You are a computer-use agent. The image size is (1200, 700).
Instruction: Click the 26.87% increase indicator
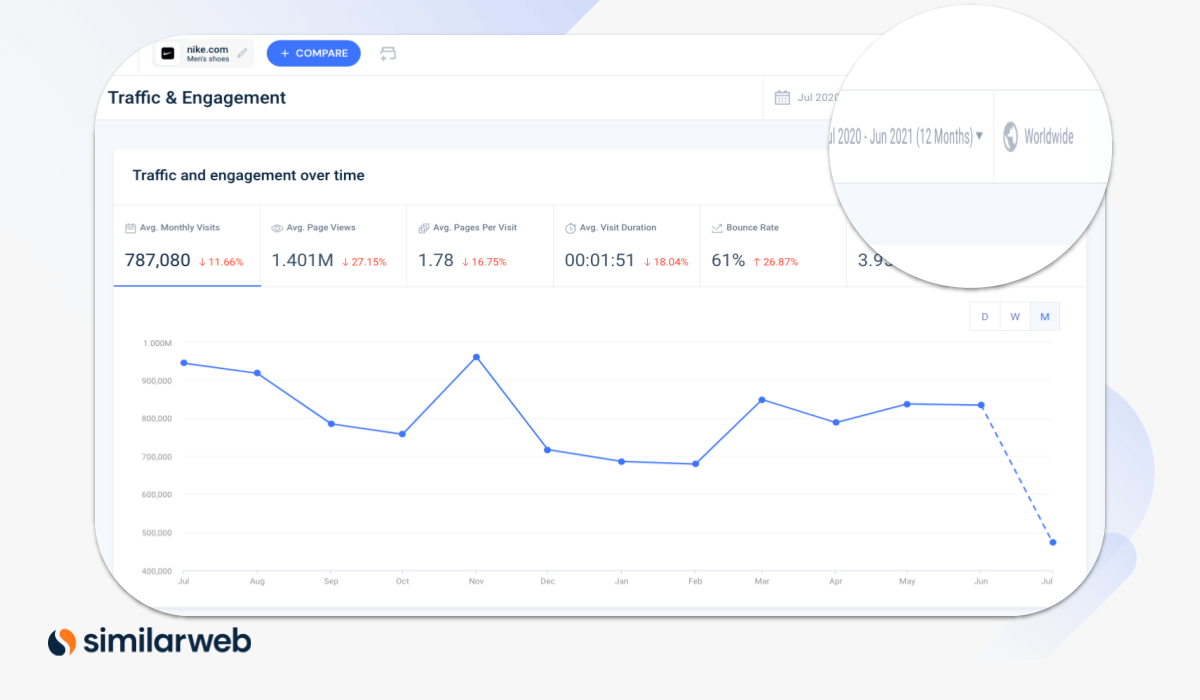click(x=776, y=262)
